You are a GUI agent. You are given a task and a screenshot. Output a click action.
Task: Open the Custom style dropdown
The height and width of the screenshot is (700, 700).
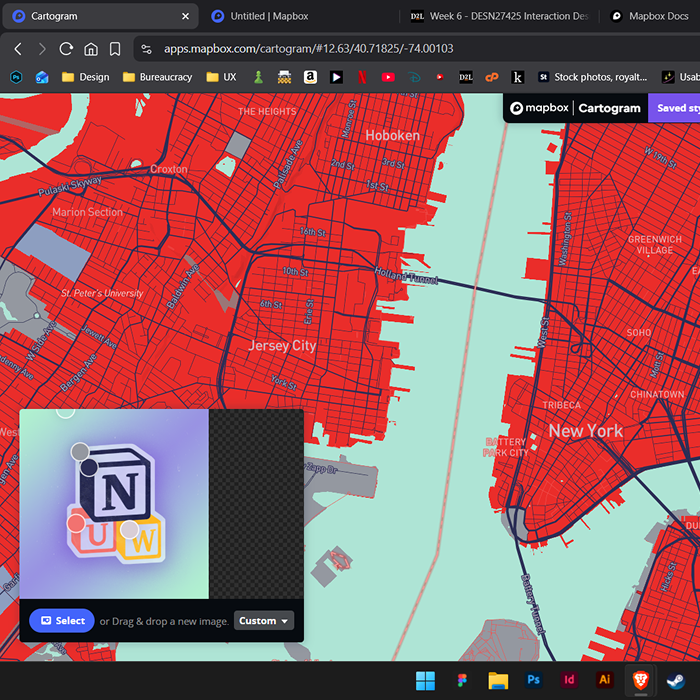(264, 621)
